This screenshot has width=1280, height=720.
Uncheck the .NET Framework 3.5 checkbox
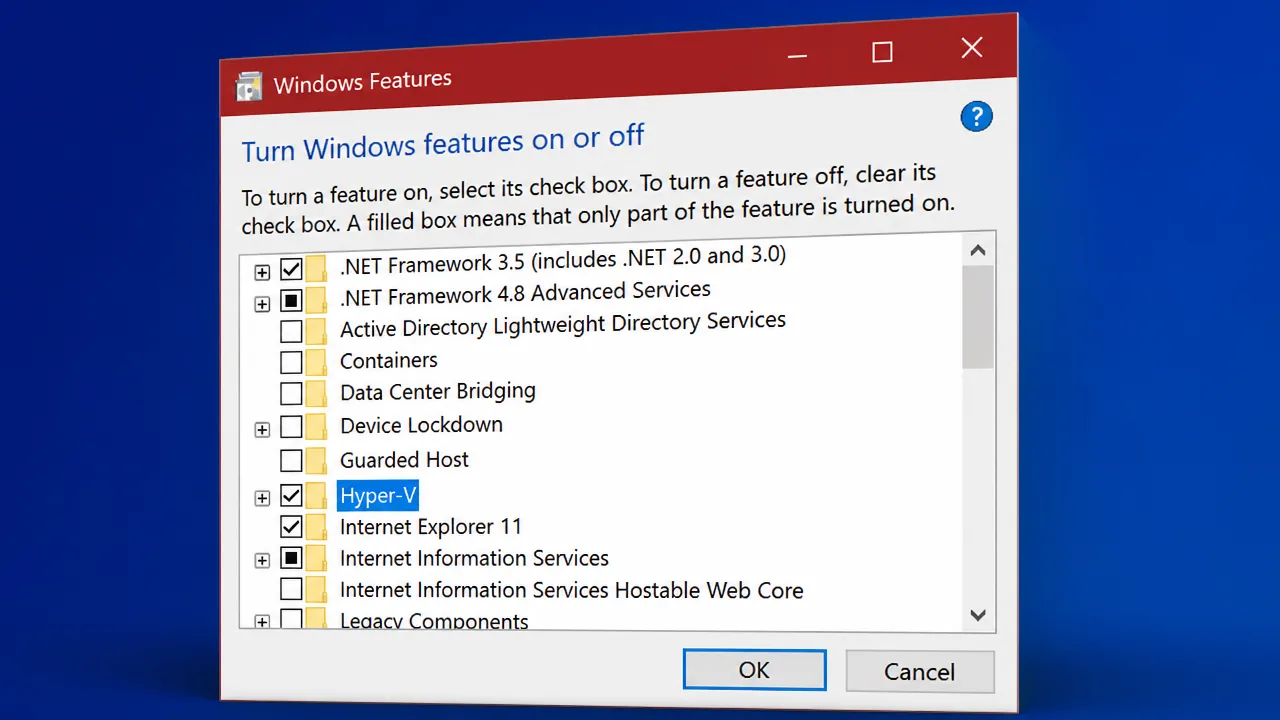coord(291,269)
